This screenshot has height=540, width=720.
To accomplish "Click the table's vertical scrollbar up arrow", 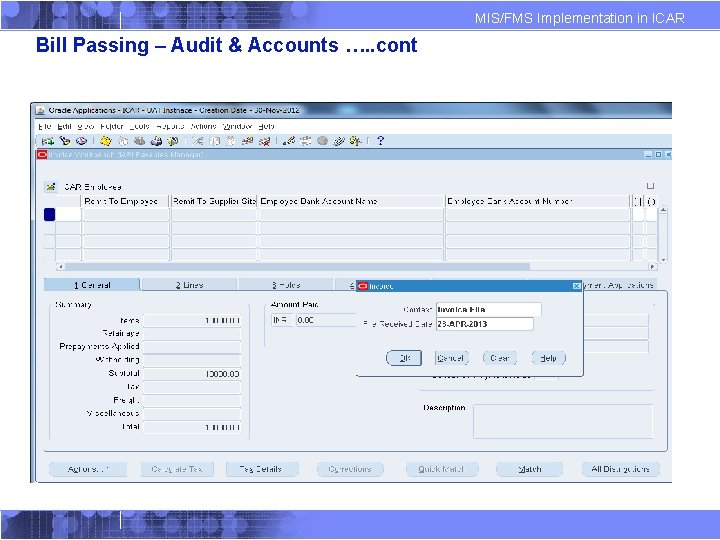I will click(x=663, y=210).
